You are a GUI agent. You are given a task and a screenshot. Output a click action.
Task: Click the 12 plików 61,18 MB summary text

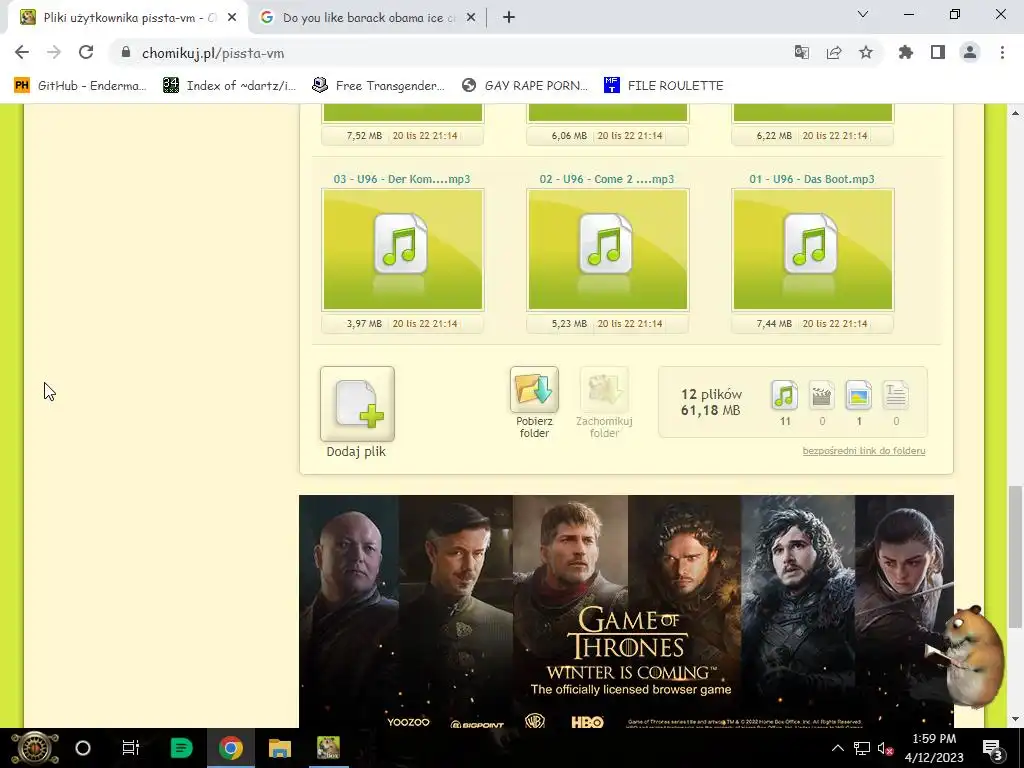tap(711, 402)
